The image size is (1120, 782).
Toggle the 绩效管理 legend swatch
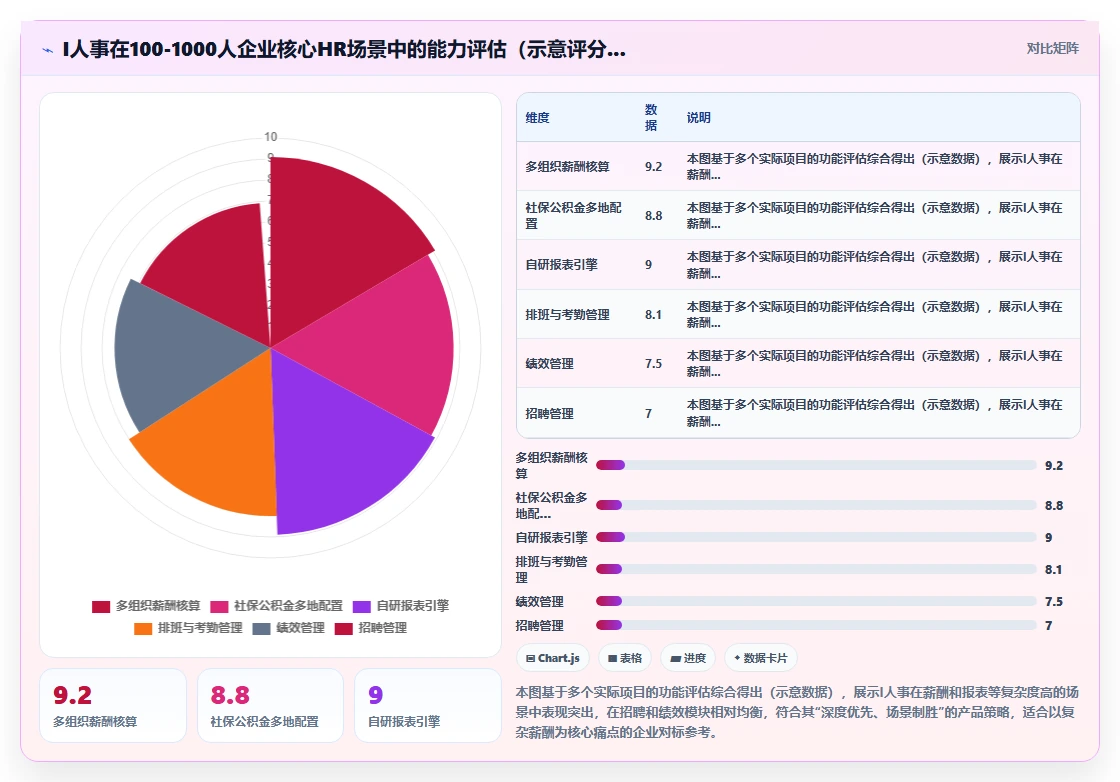click(261, 628)
